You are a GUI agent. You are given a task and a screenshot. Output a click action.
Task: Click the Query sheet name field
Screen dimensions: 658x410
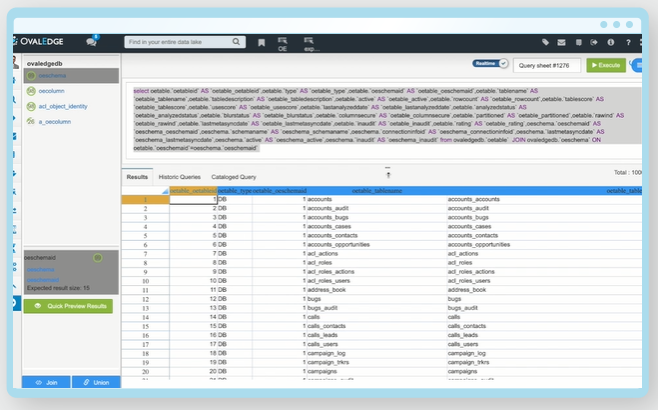(547, 64)
